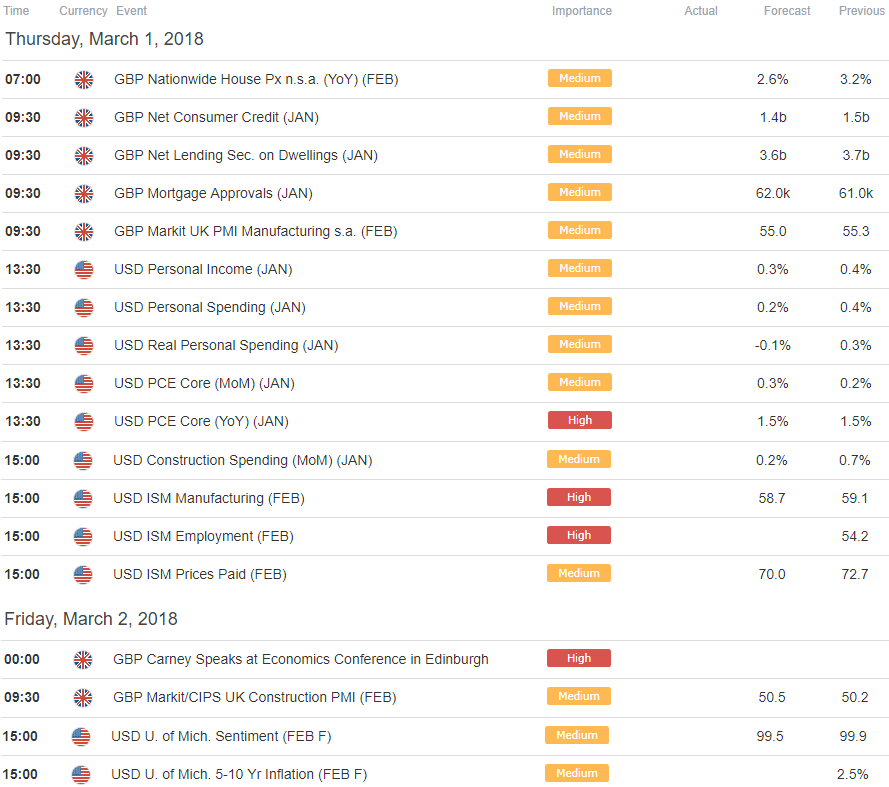Click the High badge for ISM Employment
Viewport: 889px width, 787px height.
(578, 535)
